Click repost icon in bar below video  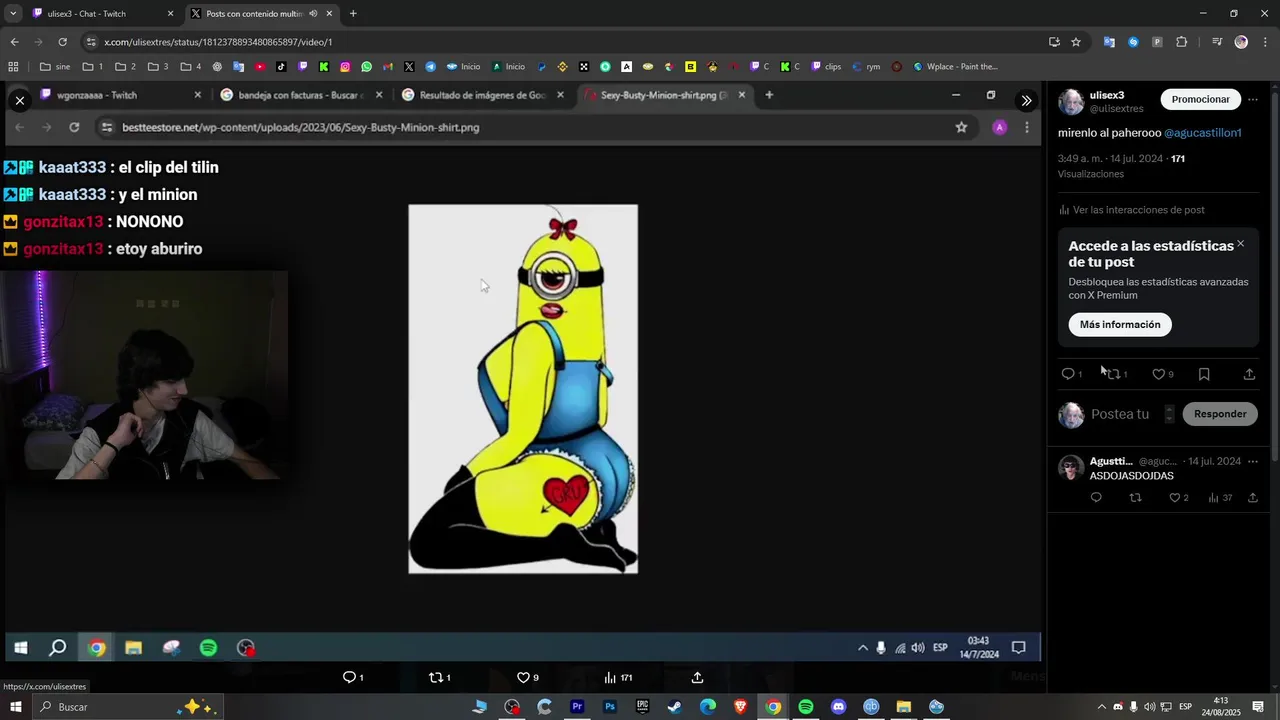point(435,677)
